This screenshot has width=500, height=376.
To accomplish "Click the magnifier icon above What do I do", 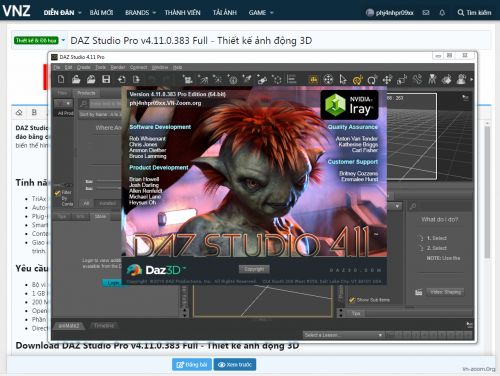I will pyautogui.click(x=413, y=207).
